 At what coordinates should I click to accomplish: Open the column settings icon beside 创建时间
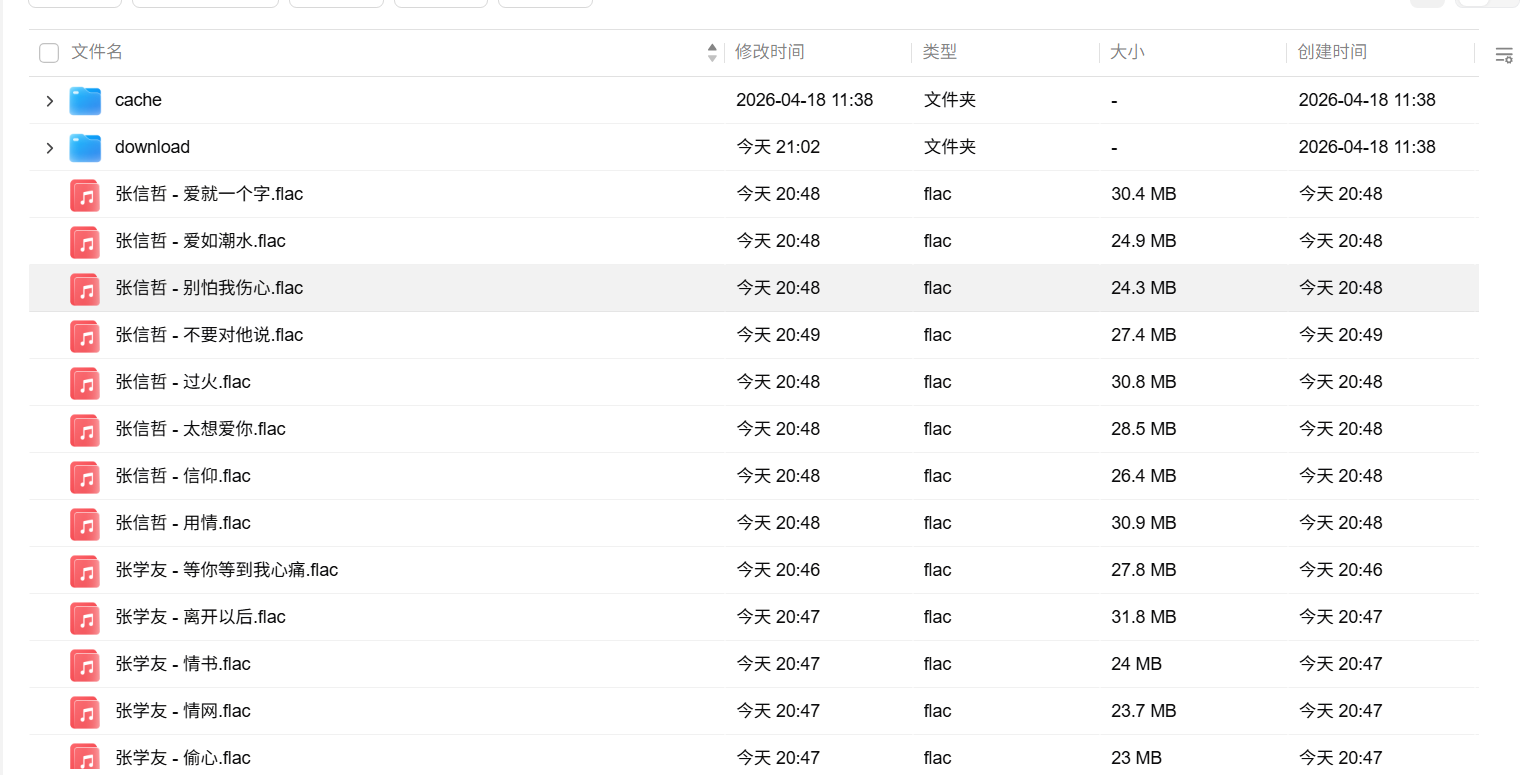point(1504,55)
